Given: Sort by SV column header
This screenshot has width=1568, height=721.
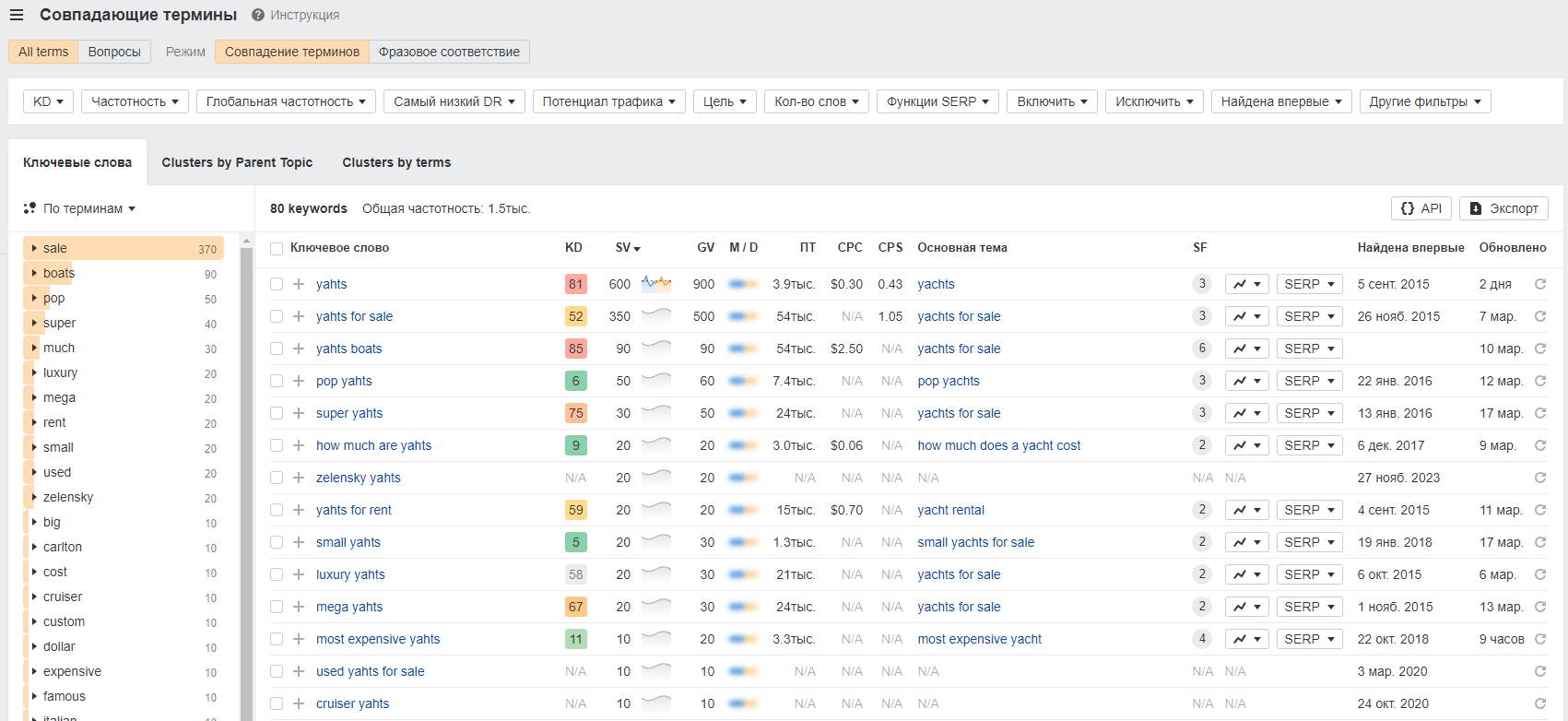Looking at the screenshot, I should point(628,248).
